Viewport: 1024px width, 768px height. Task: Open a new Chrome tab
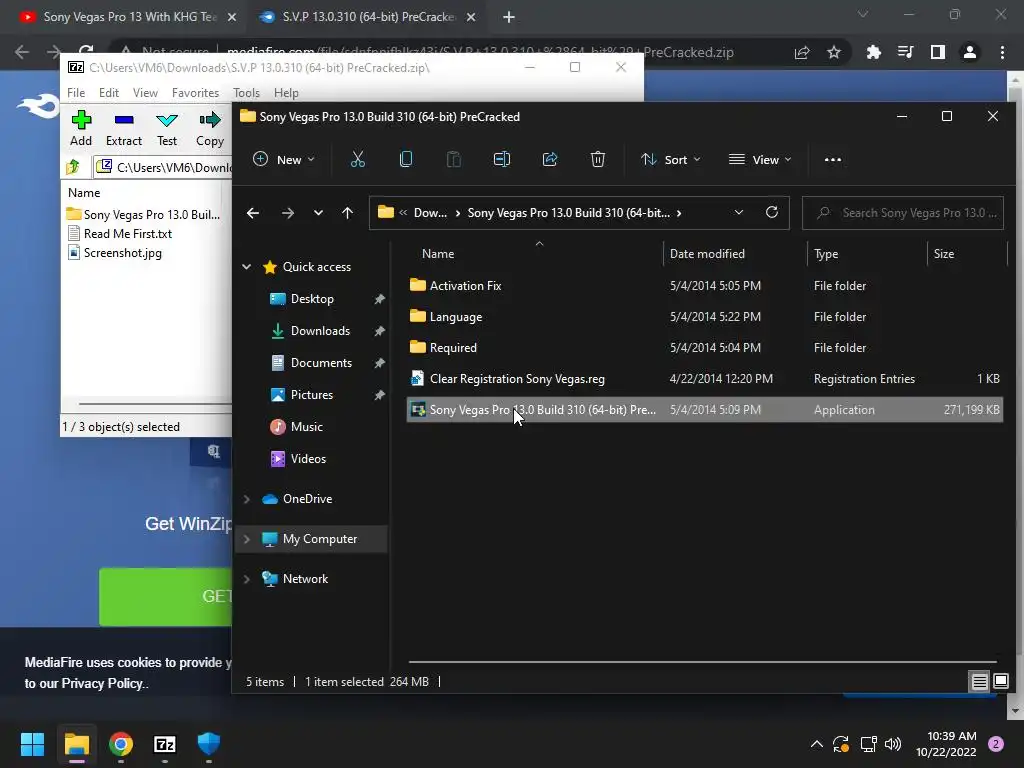coord(509,17)
